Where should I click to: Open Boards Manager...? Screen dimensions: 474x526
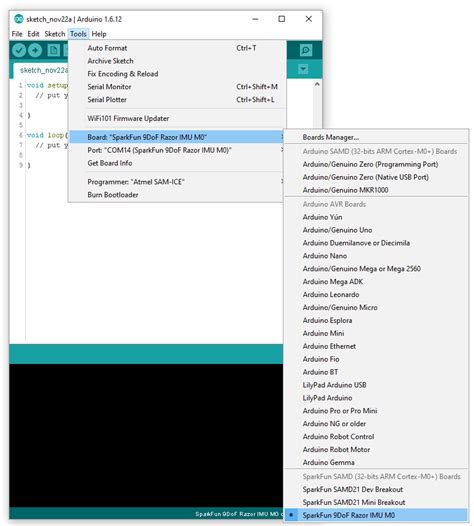[x=376, y=137]
